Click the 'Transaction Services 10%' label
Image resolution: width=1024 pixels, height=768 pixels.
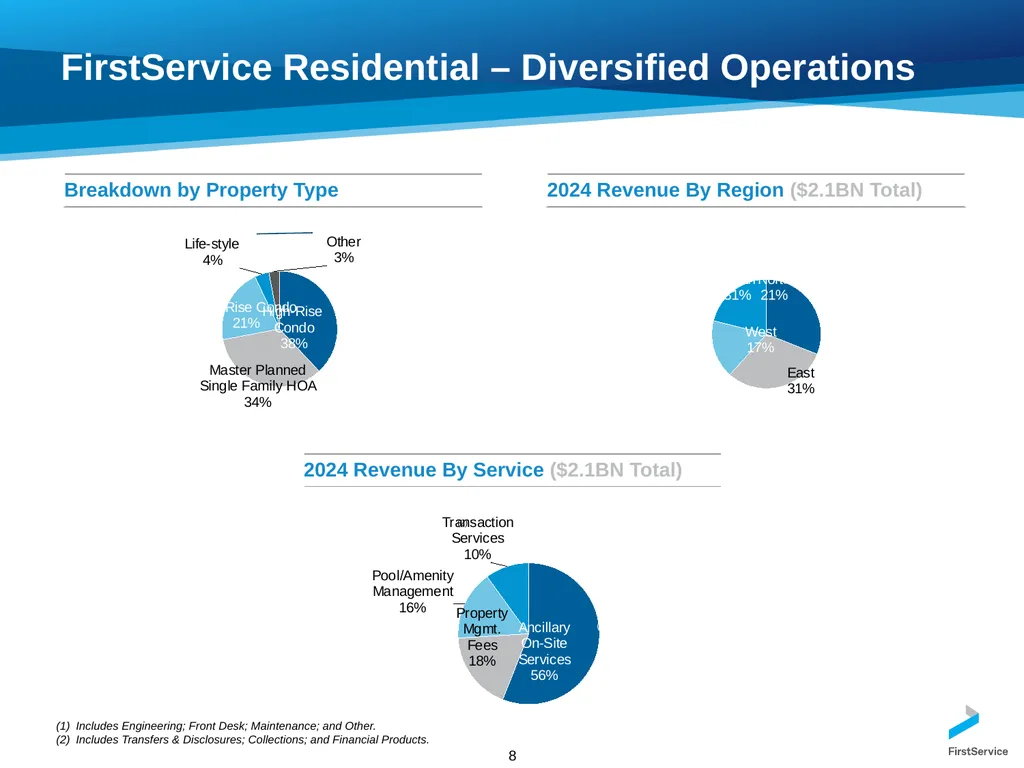[x=477, y=538]
